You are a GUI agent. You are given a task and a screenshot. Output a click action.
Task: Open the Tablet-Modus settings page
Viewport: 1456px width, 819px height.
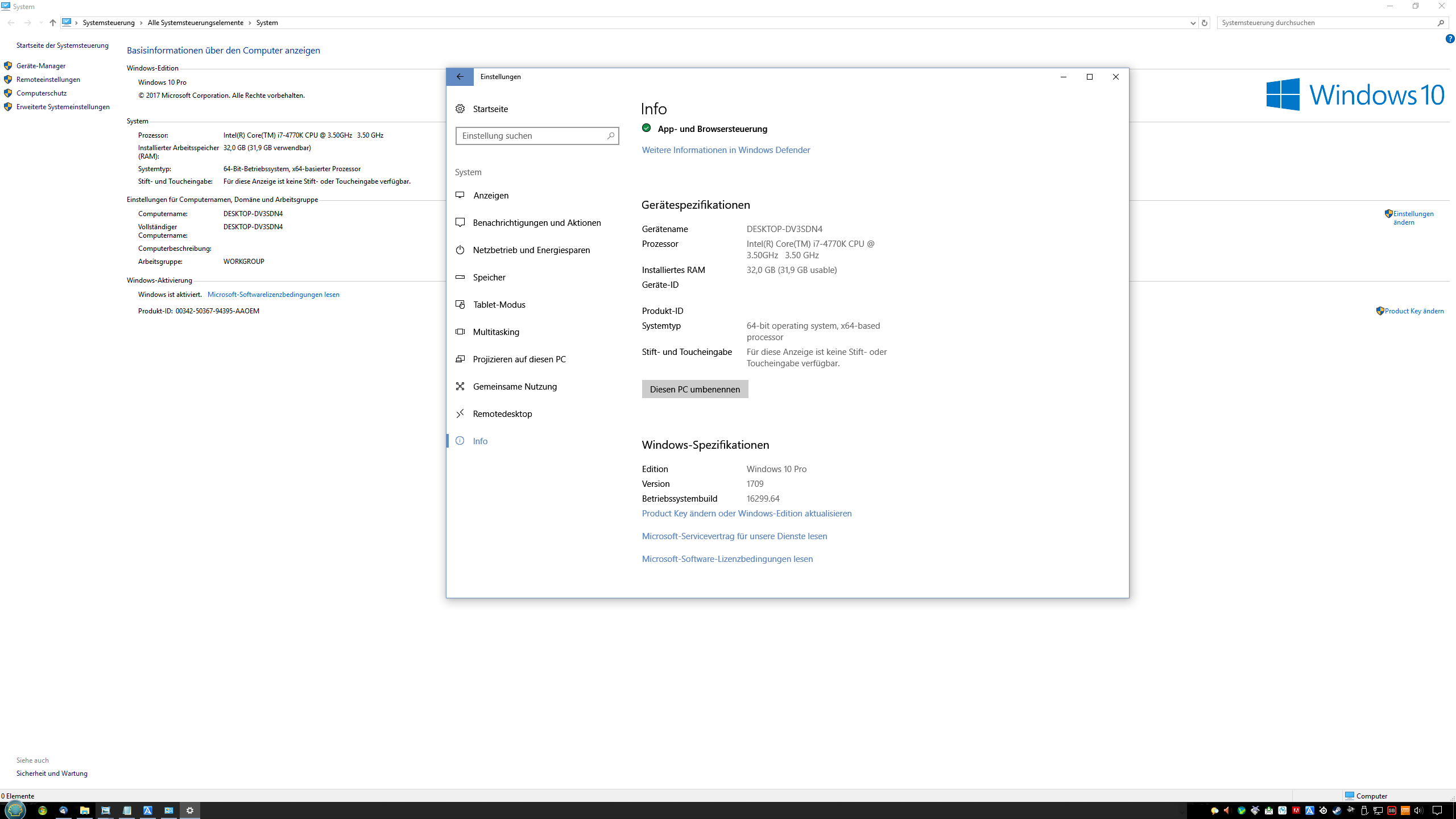[490, 304]
